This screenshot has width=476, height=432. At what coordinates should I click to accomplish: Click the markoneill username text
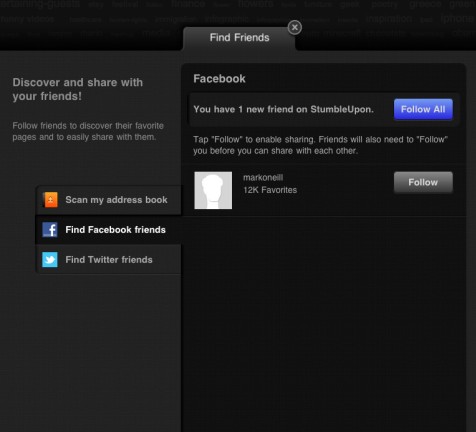pos(263,178)
